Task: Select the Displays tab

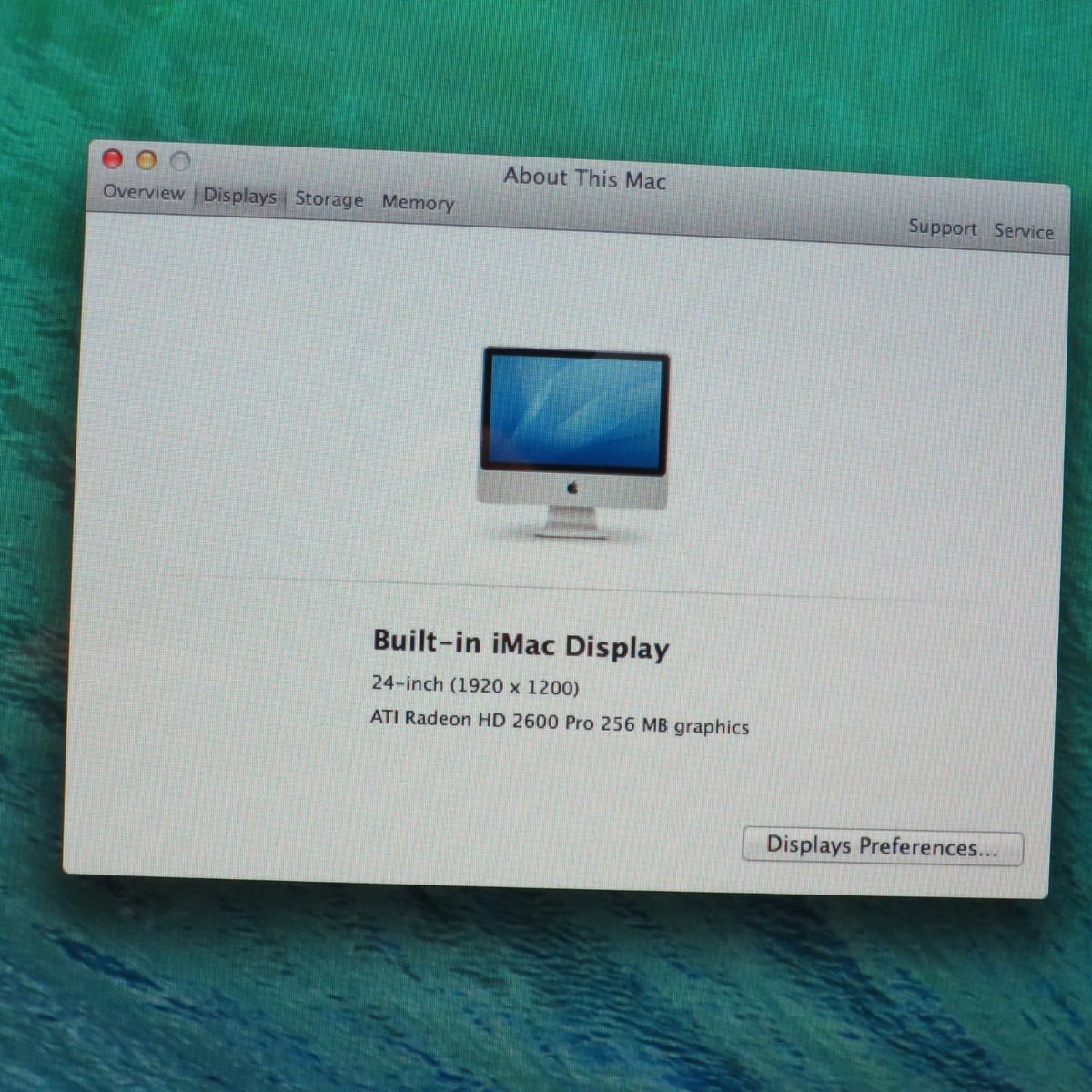Action: (239, 196)
